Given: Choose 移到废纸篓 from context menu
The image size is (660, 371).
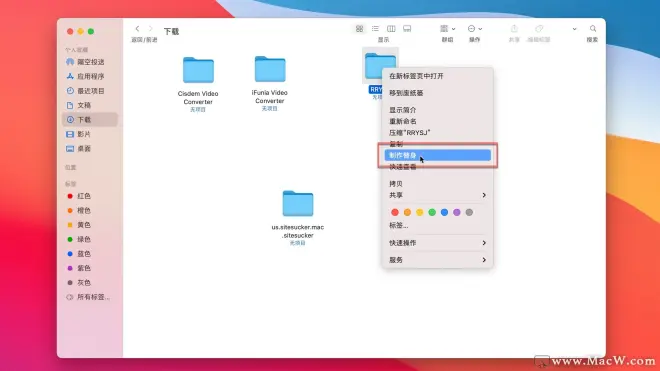Looking at the screenshot, I should 437,93.
